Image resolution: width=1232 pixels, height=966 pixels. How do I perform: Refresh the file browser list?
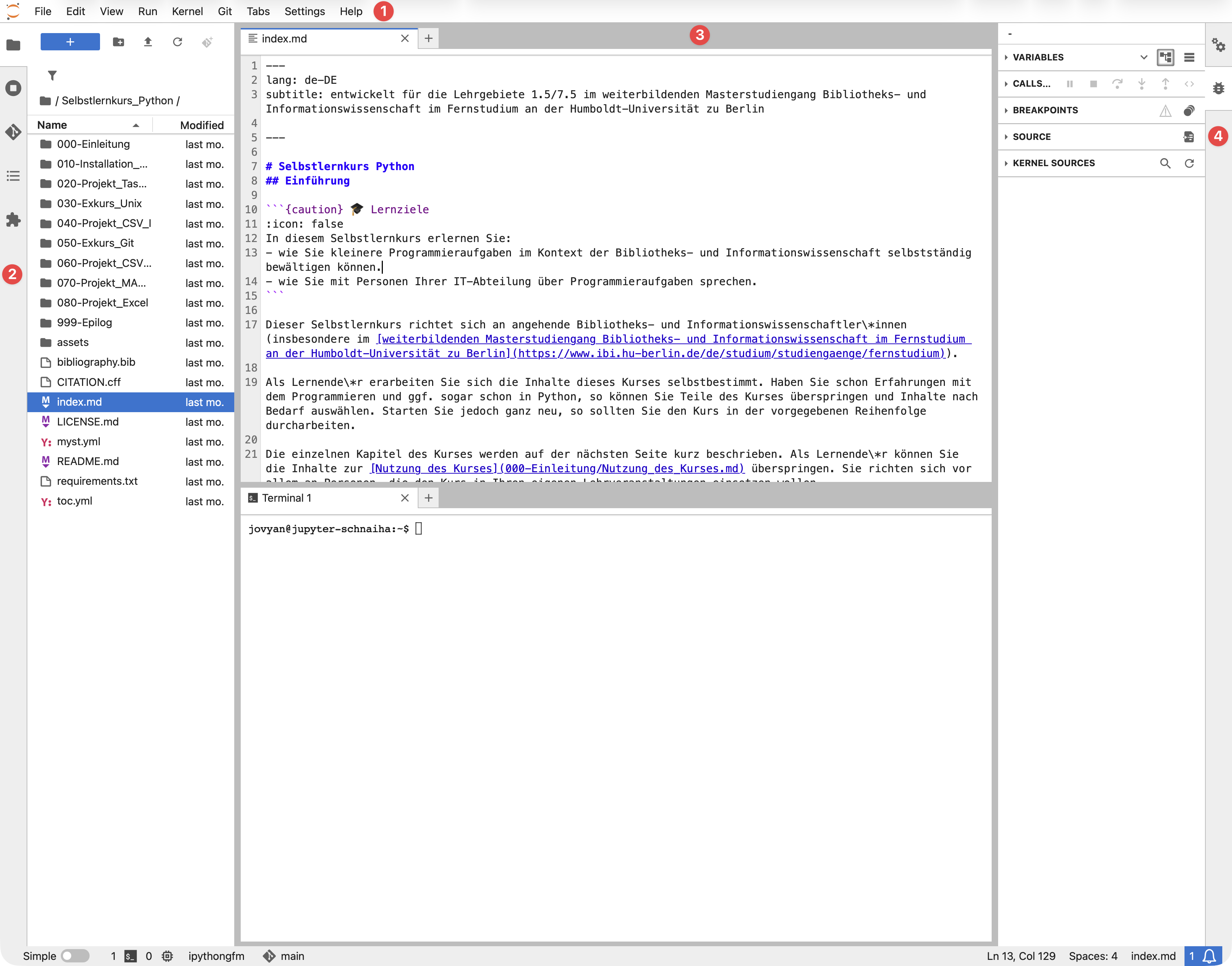pos(177,42)
